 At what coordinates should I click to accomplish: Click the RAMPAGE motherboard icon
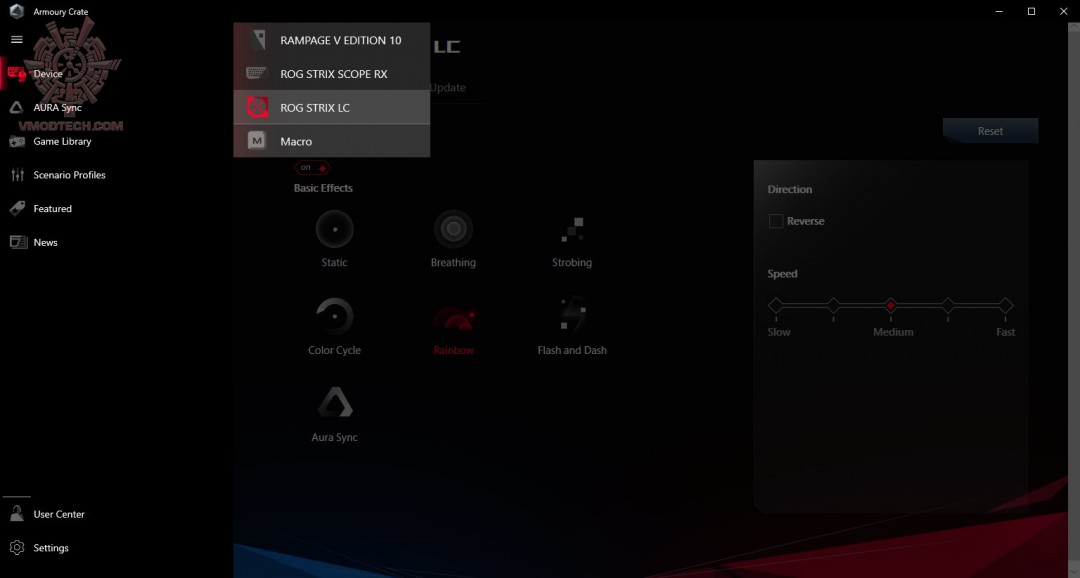(258, 40)
